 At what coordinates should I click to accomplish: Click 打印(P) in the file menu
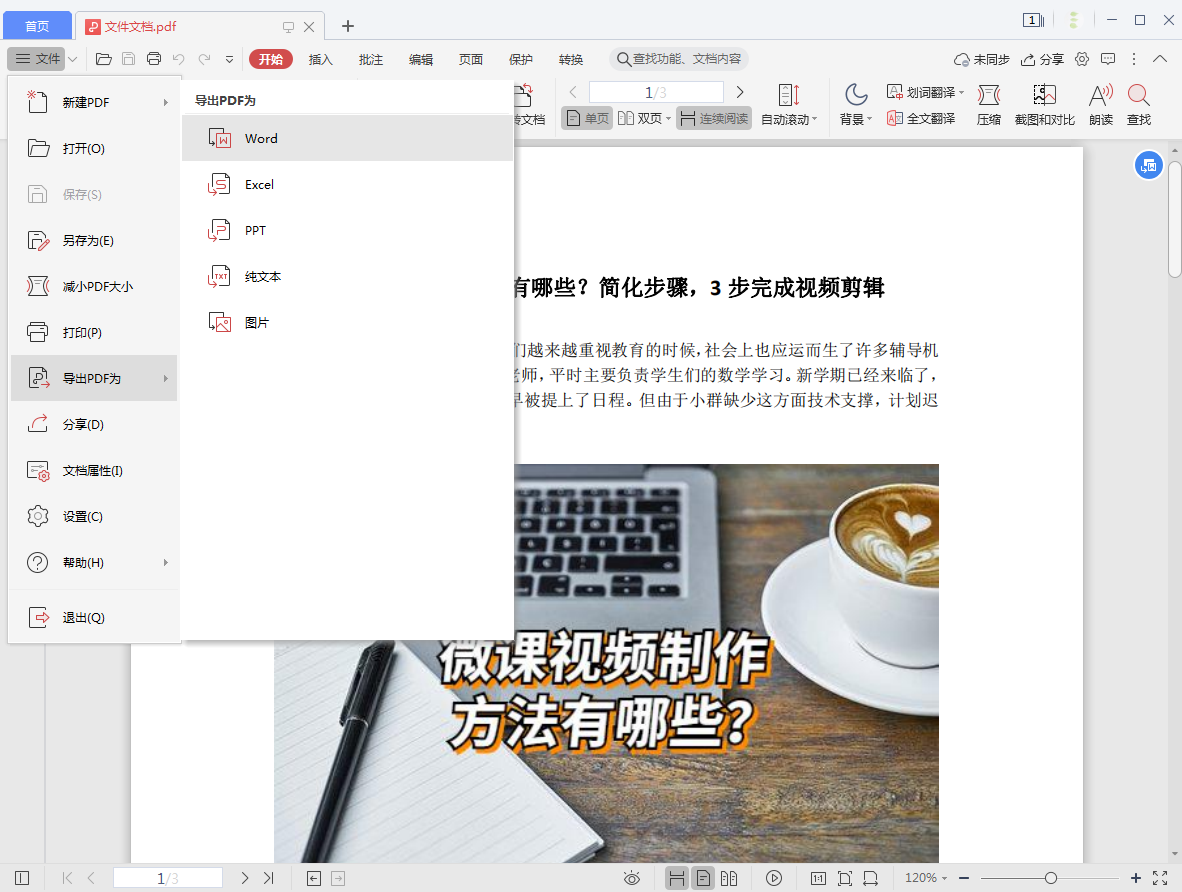94,332
